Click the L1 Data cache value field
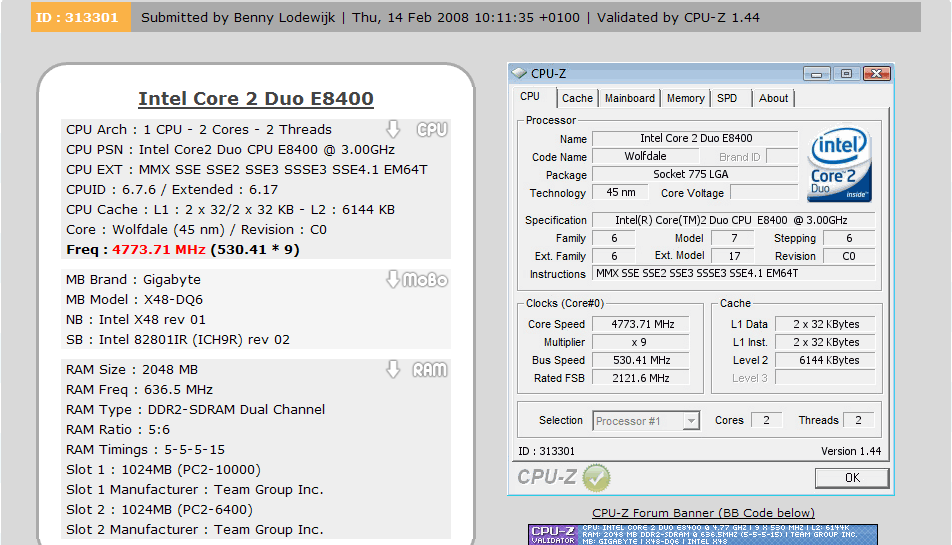Image resolution: width=952 pixels, height=545 pixels. click(x=826, y=324)
